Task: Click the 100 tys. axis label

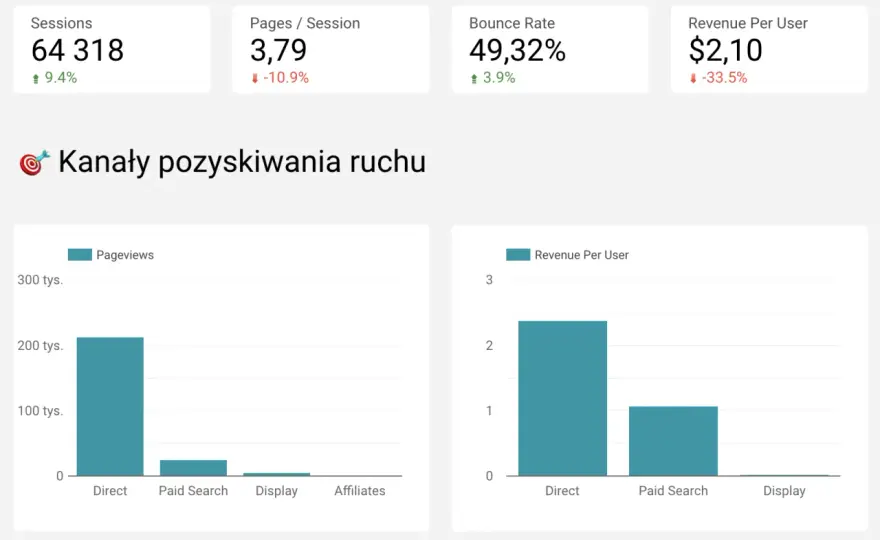Action: (x=40, y=411)
